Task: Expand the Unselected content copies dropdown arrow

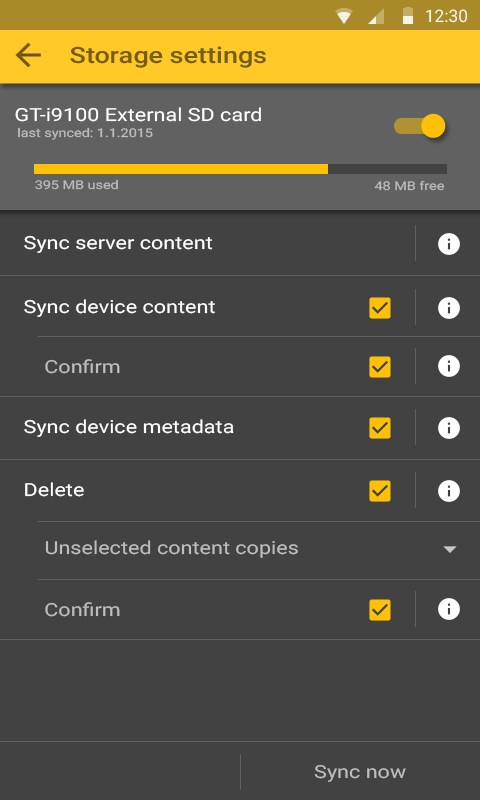Action: pos(449,549)
